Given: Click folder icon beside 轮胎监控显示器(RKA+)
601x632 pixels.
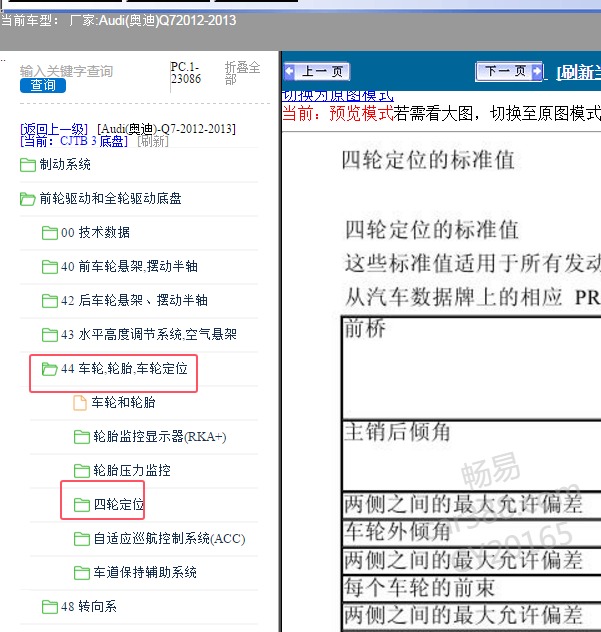Looking at the screenshot, I should pyautogui.click(x=81, y=437).
